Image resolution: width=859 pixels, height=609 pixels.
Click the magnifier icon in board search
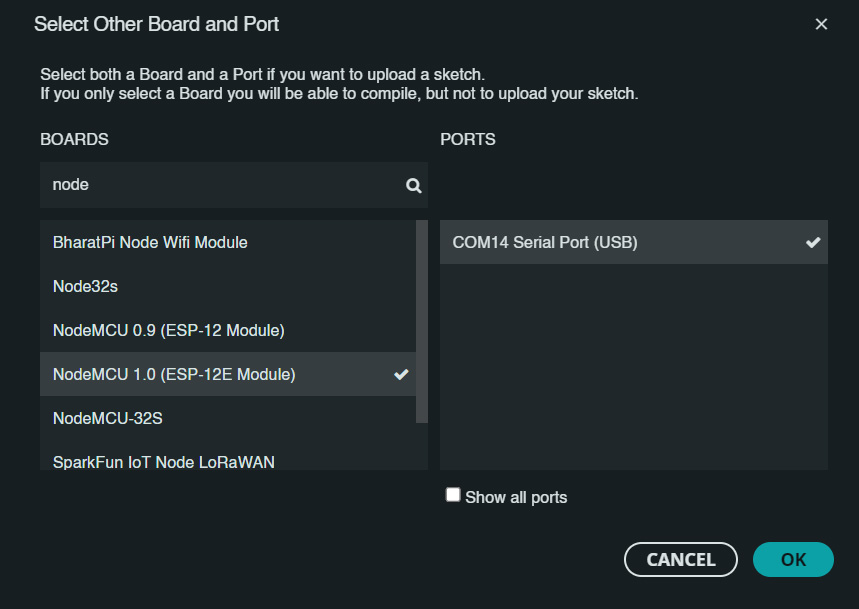click(414, 186)
